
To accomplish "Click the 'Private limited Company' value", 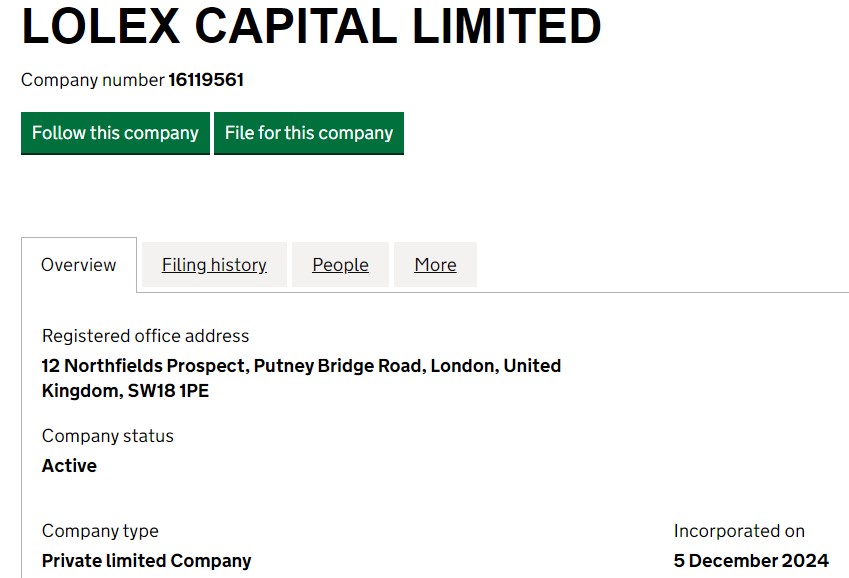I will 146,561.
